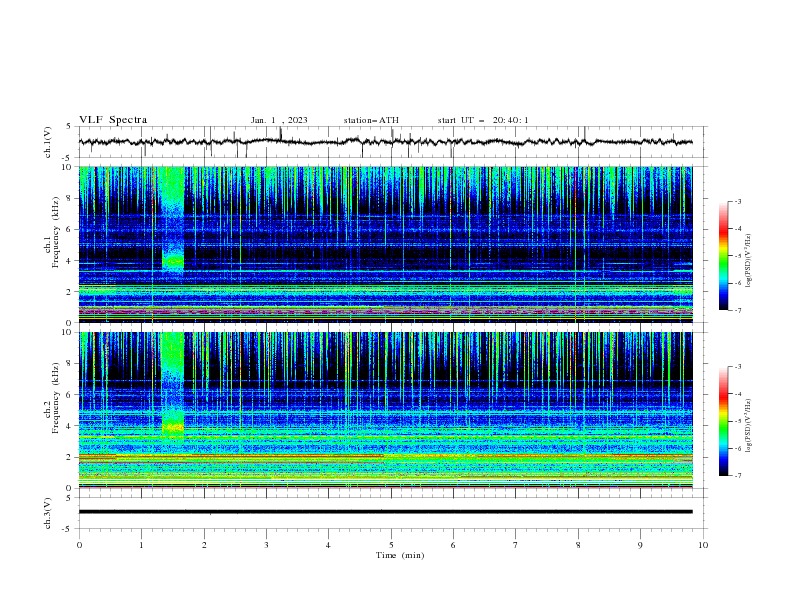
Task: Click the "3" tick label on Time axis
Action: tap(266, 545)
